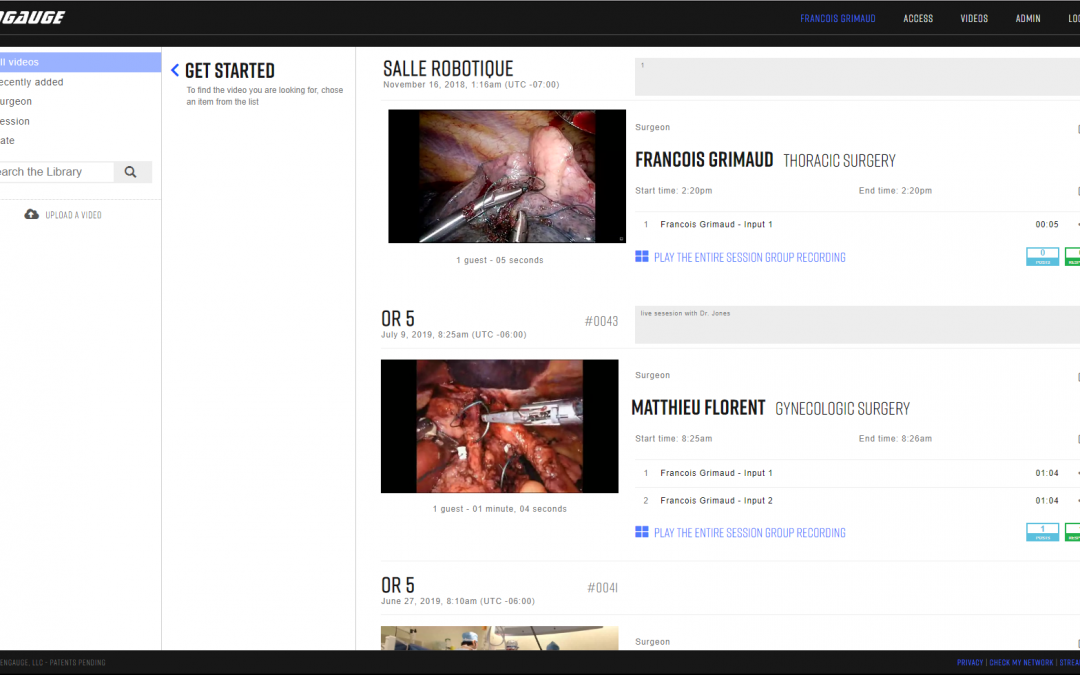Click the '1 guest - 05 seconds' caption
Viewport: 1080px width, 675px height.
[x=500, y=260]
